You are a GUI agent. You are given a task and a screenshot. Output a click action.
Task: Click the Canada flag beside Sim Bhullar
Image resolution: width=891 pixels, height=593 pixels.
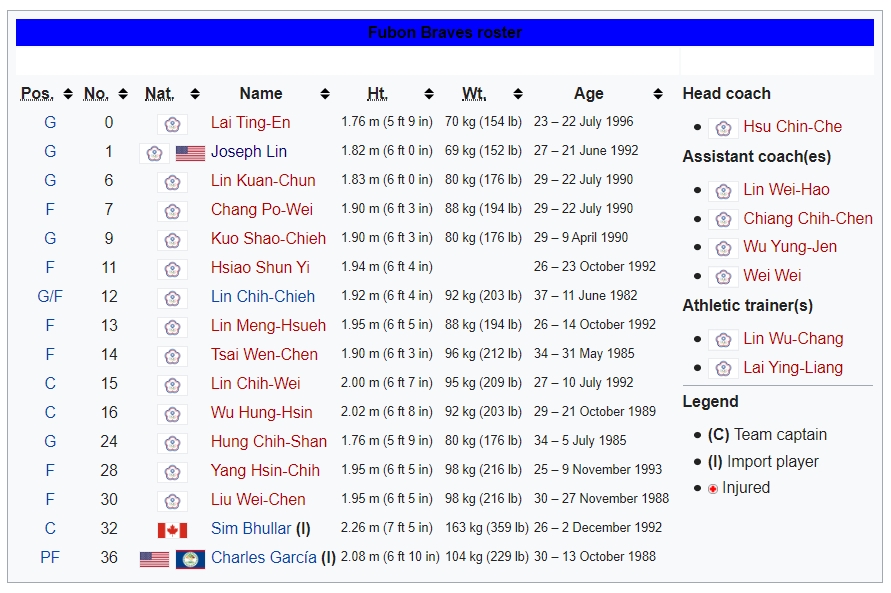point(172,530)
